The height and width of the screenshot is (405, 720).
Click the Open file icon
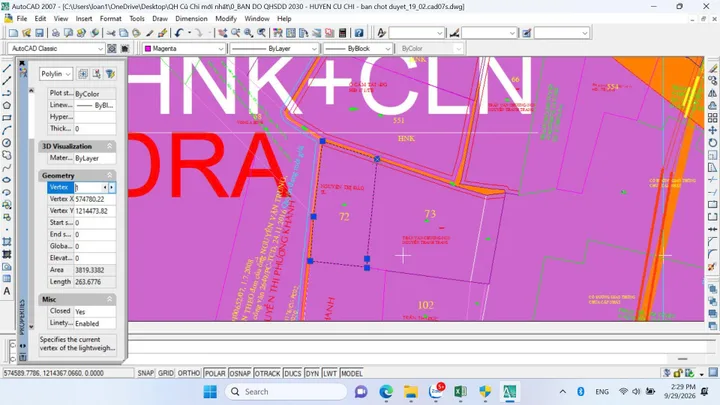26,33
